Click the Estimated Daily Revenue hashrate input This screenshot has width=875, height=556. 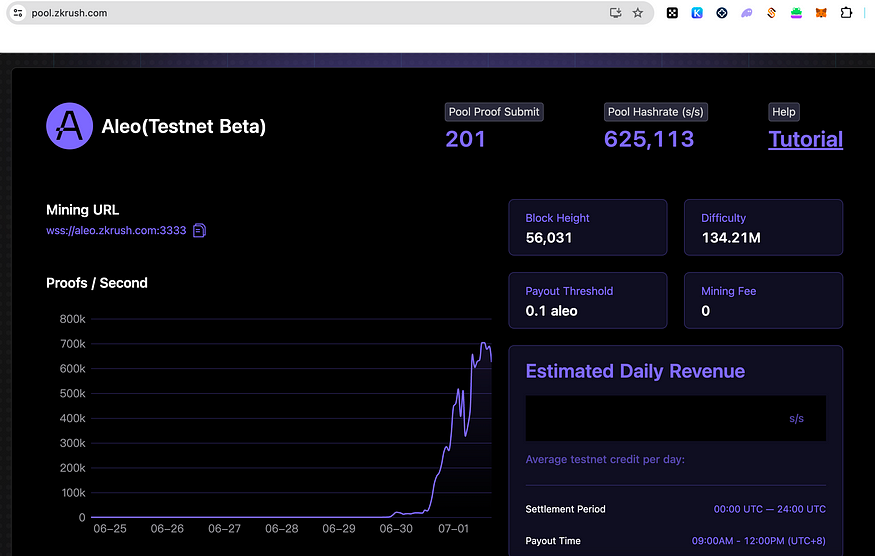tap(675, 419)
